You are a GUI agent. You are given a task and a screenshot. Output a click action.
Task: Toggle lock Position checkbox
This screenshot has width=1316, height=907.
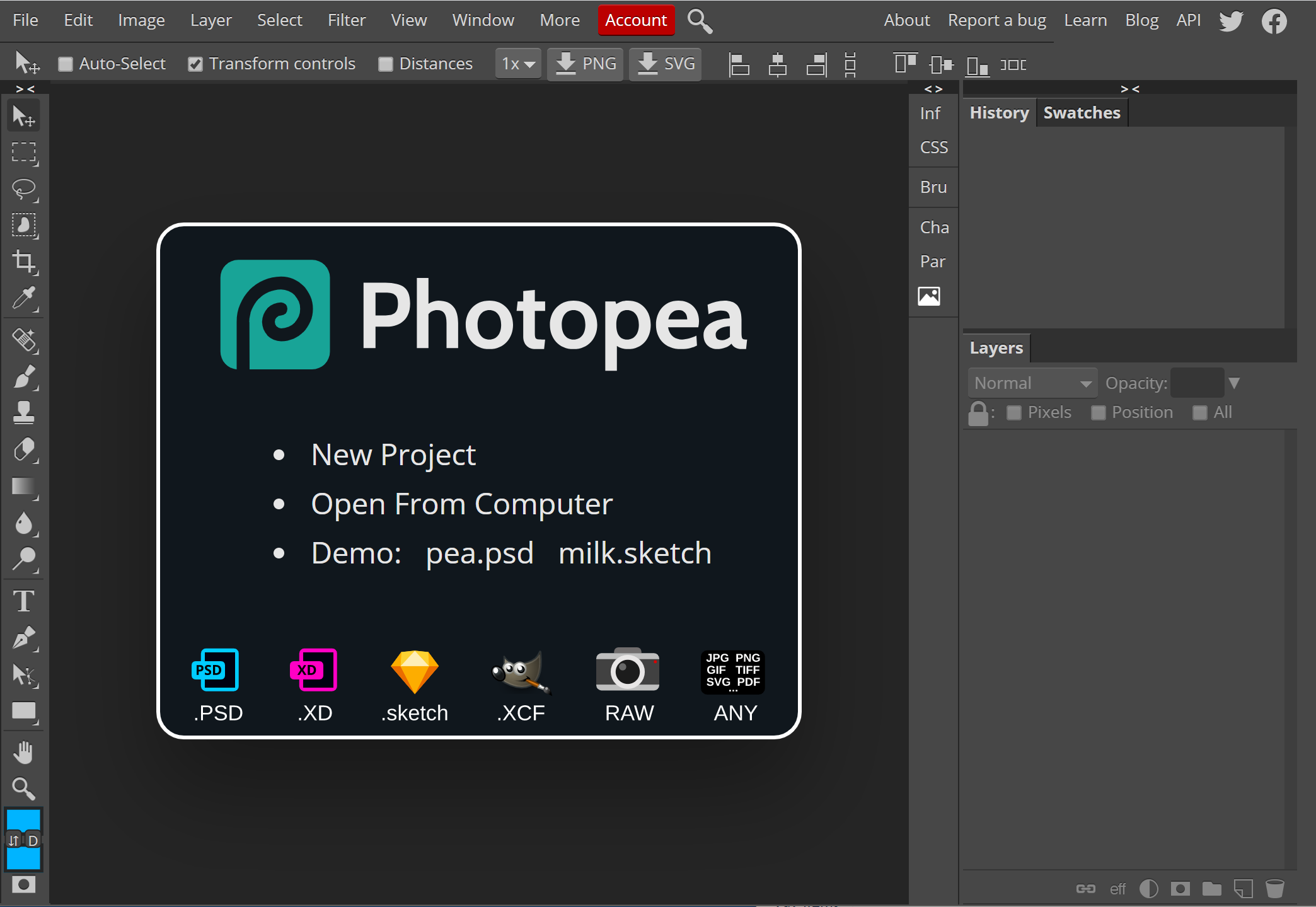[1098, 413]
